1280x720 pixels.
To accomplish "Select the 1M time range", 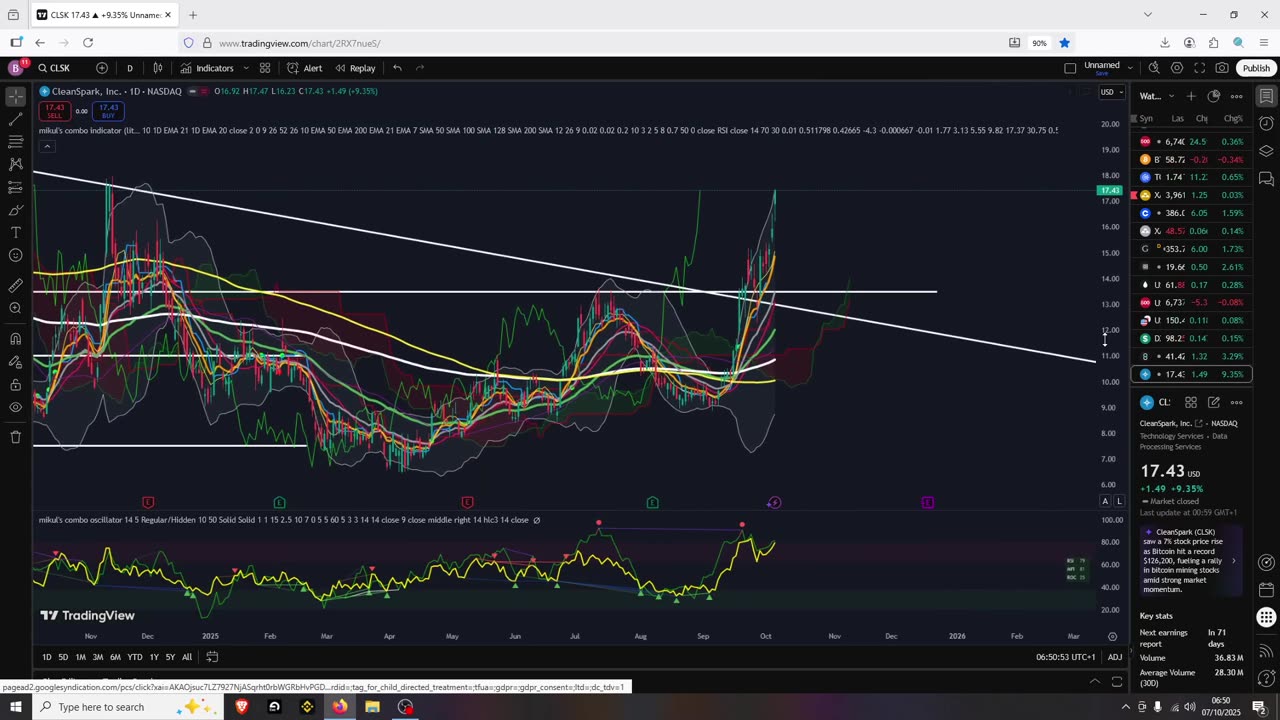I will 81,657.
